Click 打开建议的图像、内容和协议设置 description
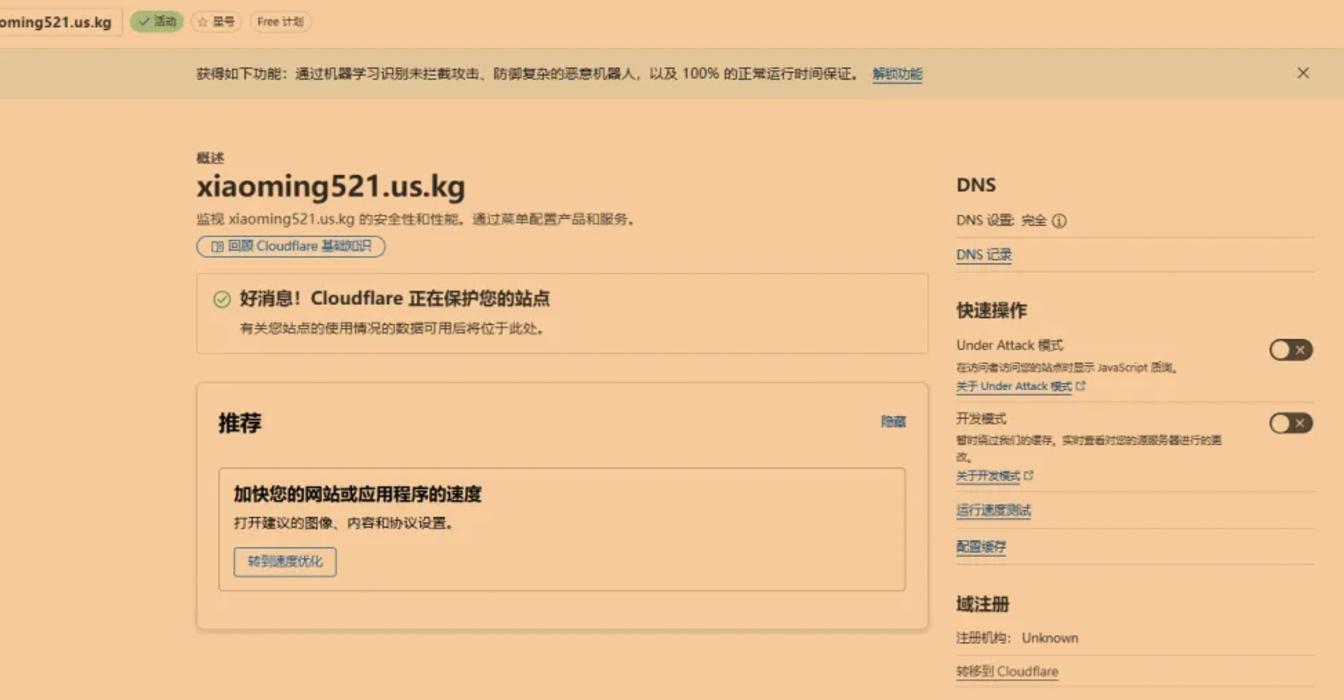This screenshot has height=700, width=1344. pos(344,523)
